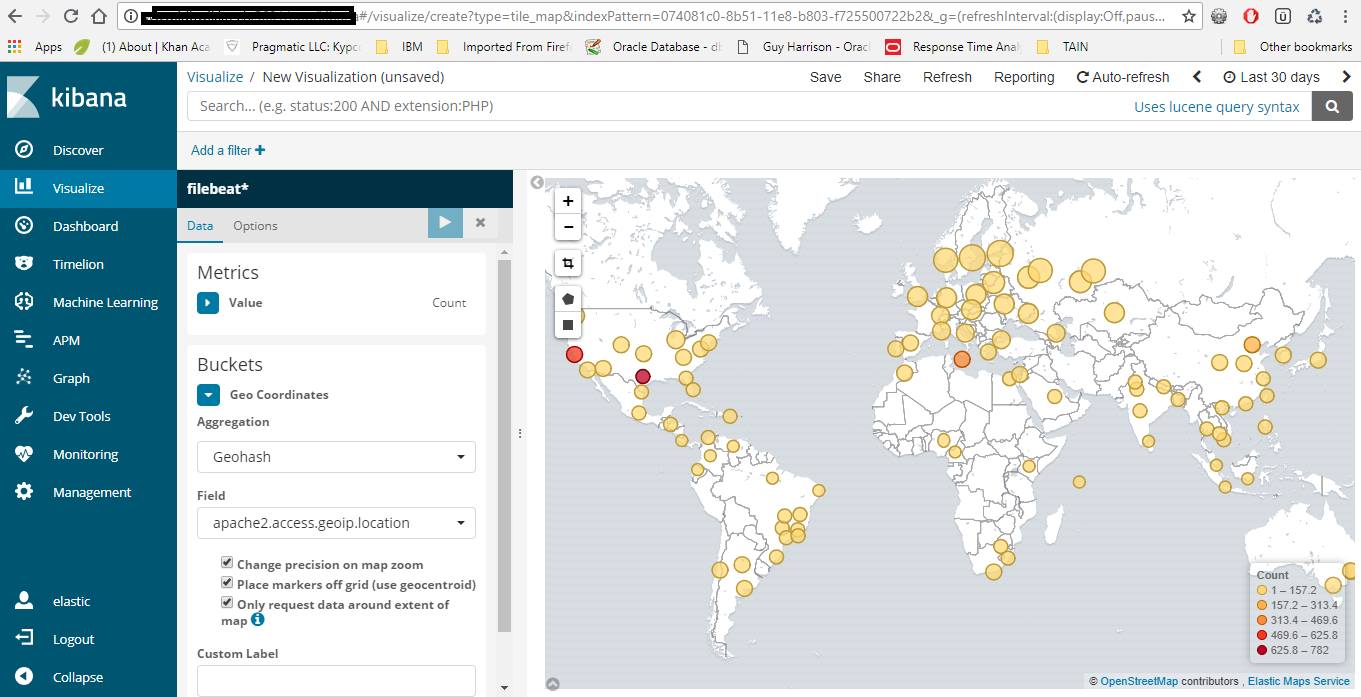
Task: Step time range backward with left chevron
Action: pos(1197,77)
